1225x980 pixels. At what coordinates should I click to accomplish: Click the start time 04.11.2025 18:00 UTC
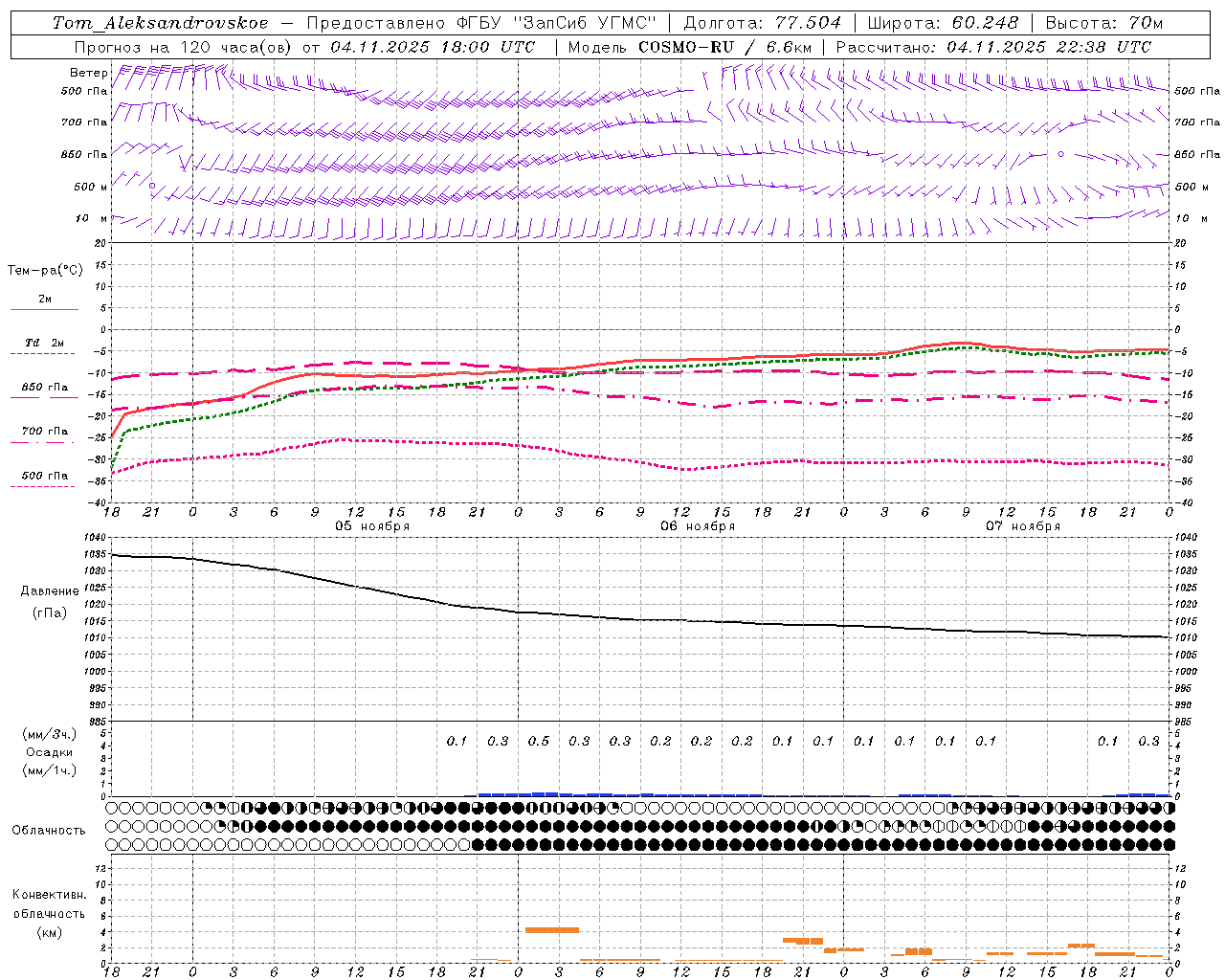pyautogui.click(x=432, y=46)
